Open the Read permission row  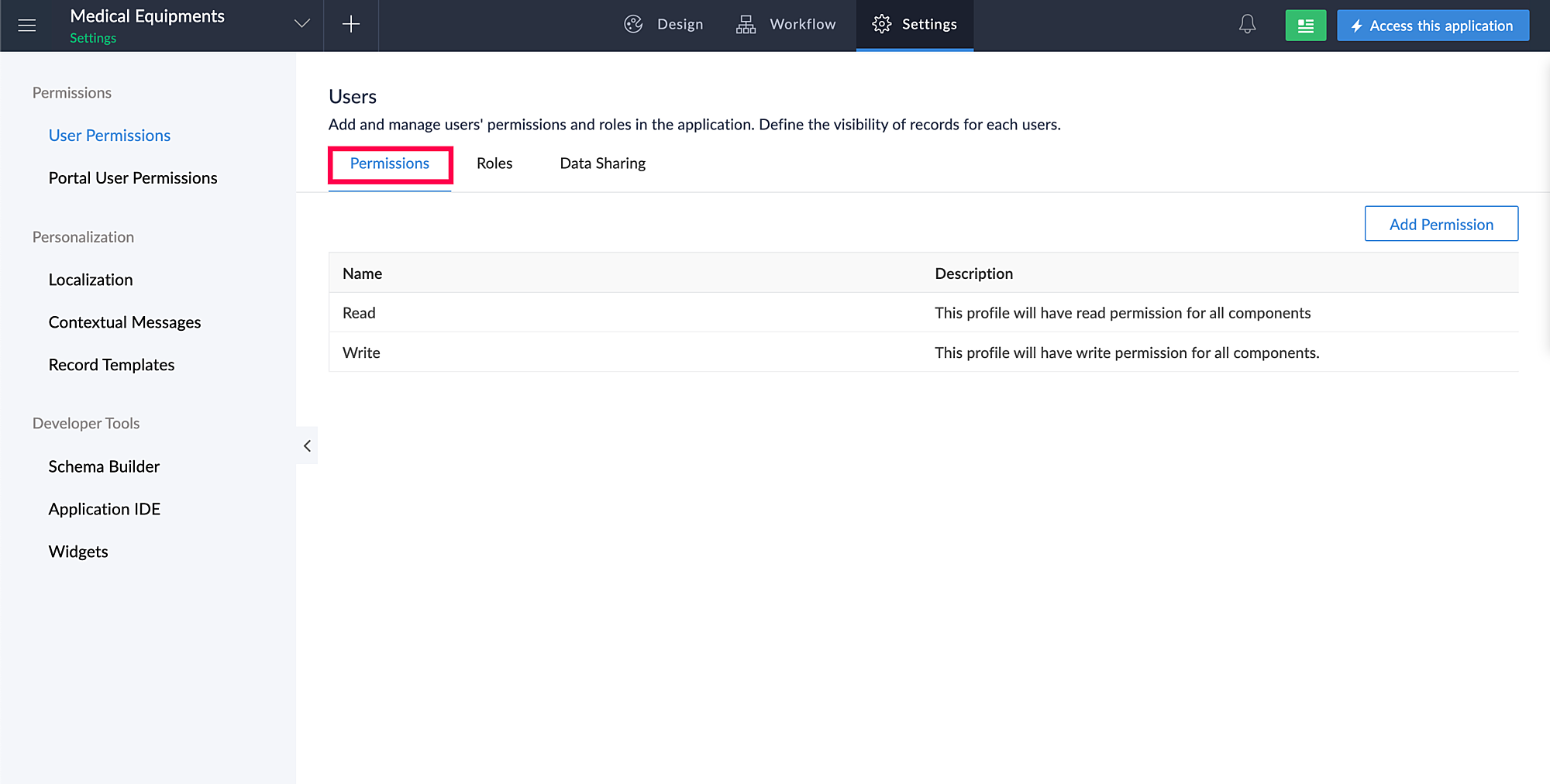[x=924, y=313]
